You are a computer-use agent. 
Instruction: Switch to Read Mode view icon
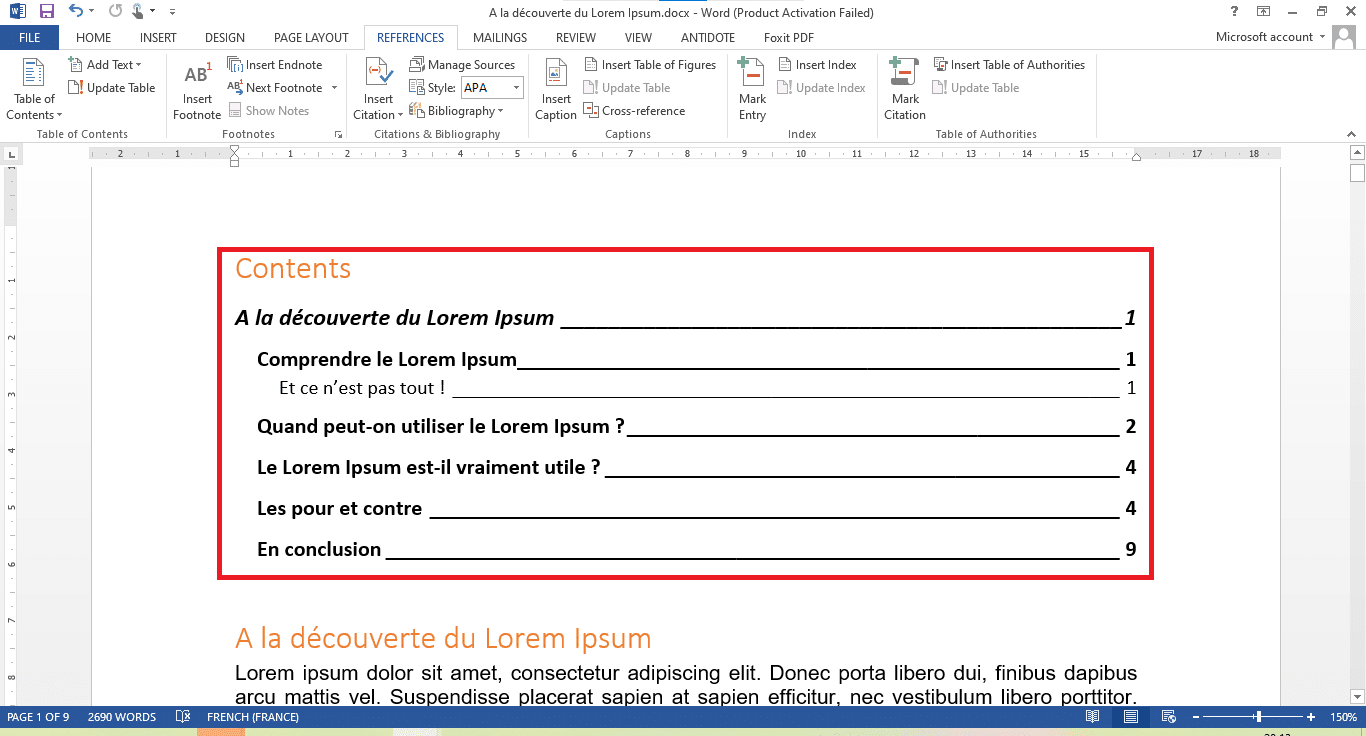(1093, 717)
